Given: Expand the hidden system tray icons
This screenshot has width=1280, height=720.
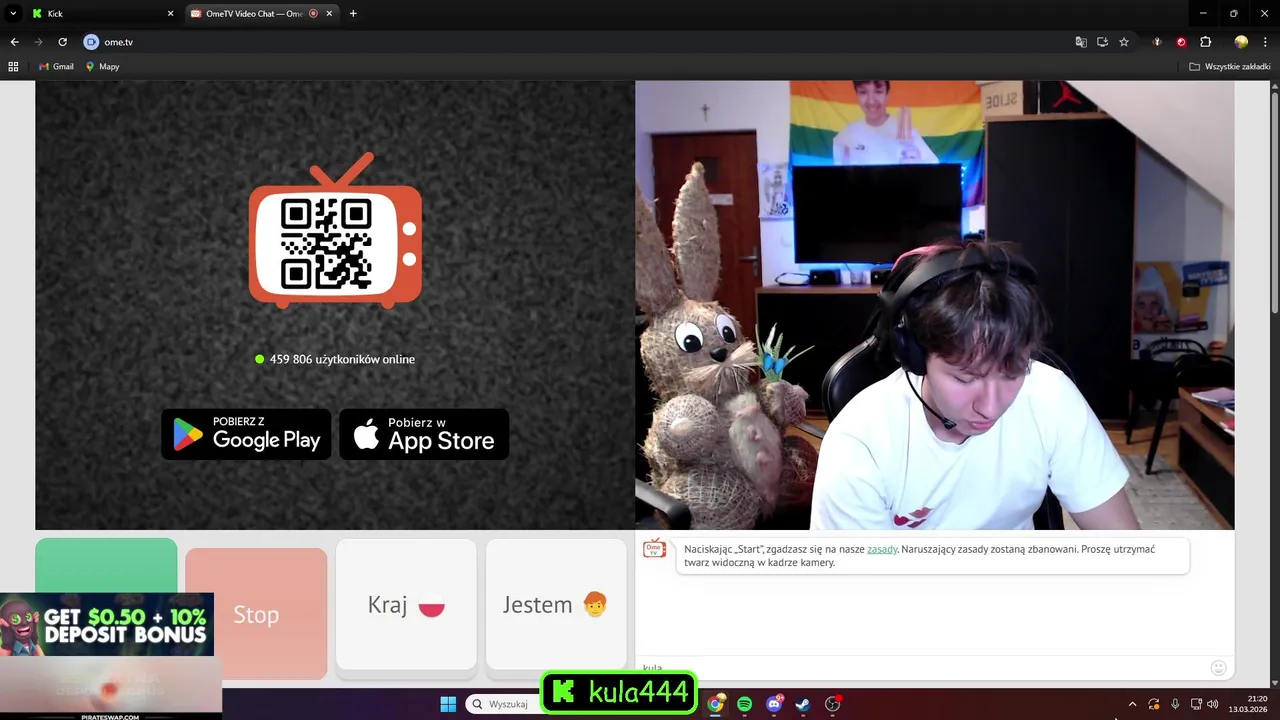Looking at the screenshot, I should pyautogui.click(x=1132, y=704).
